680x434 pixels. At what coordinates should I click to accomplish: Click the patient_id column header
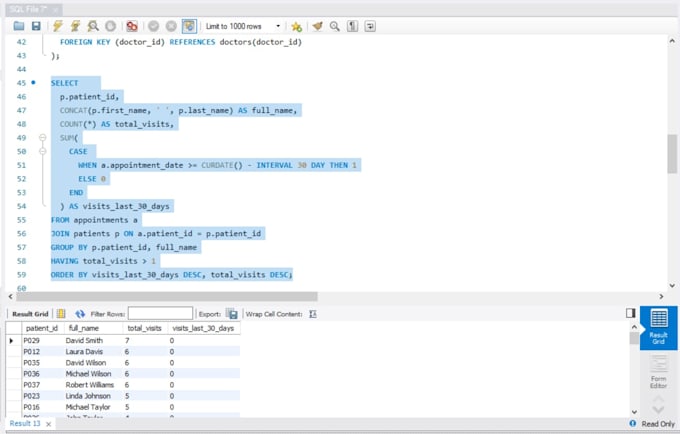[42, 328]
